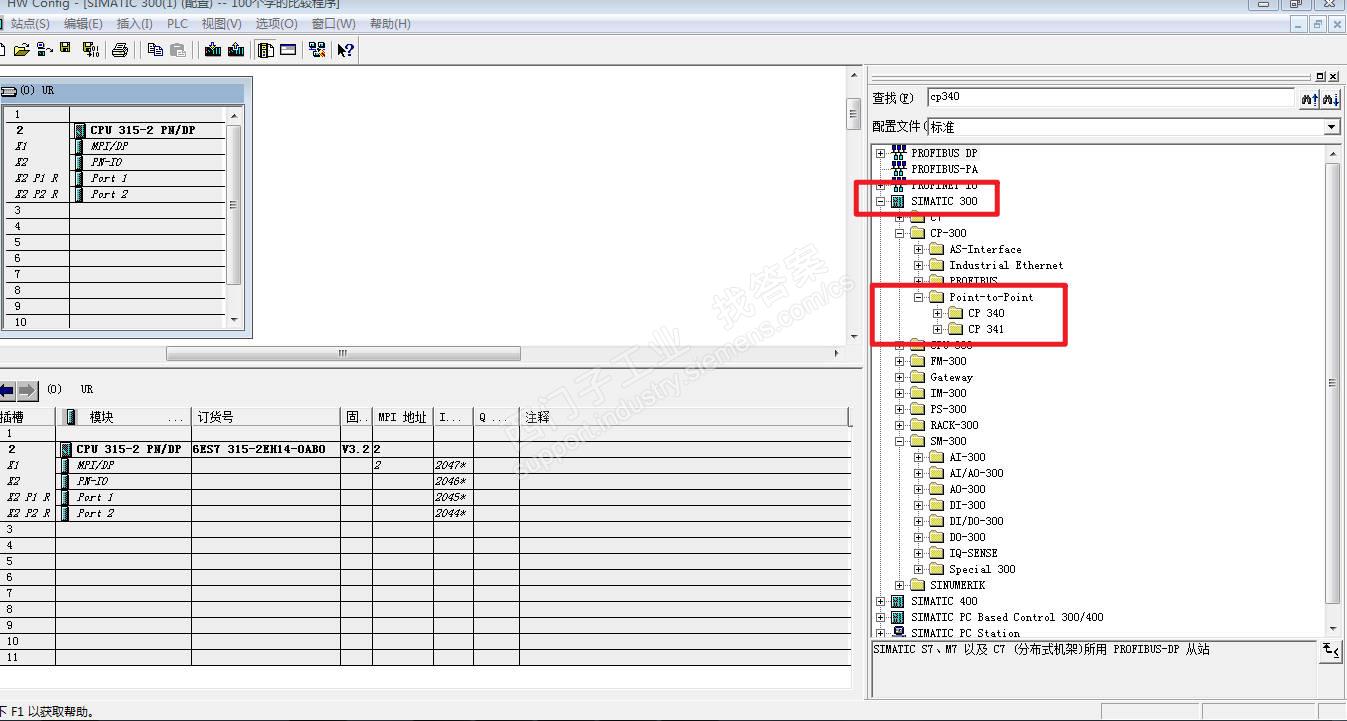Click the forward arrow in detail view

pyautogui.click(x=27, y=389)
